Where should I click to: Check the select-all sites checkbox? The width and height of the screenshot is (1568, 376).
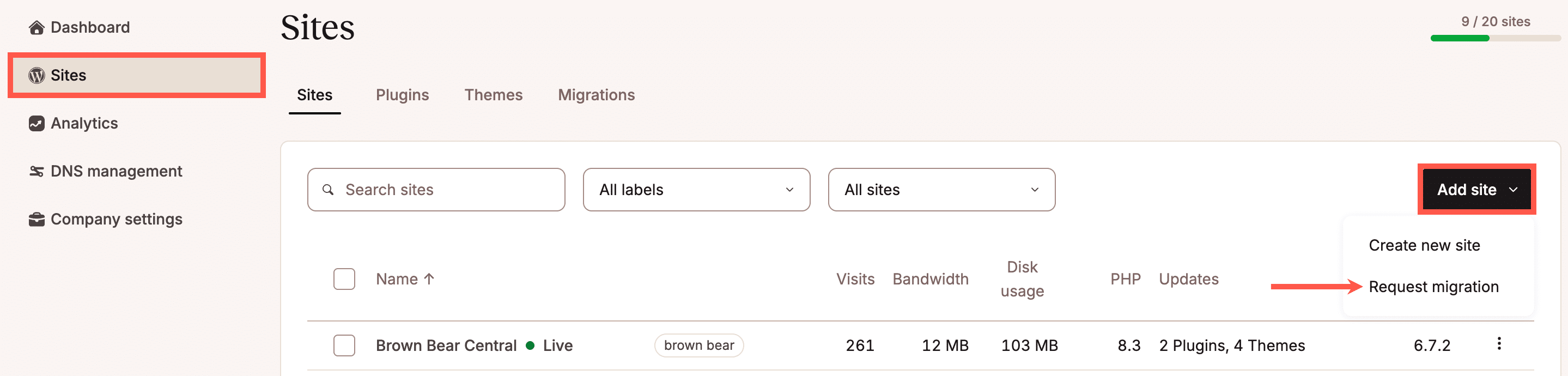point(344,278)
